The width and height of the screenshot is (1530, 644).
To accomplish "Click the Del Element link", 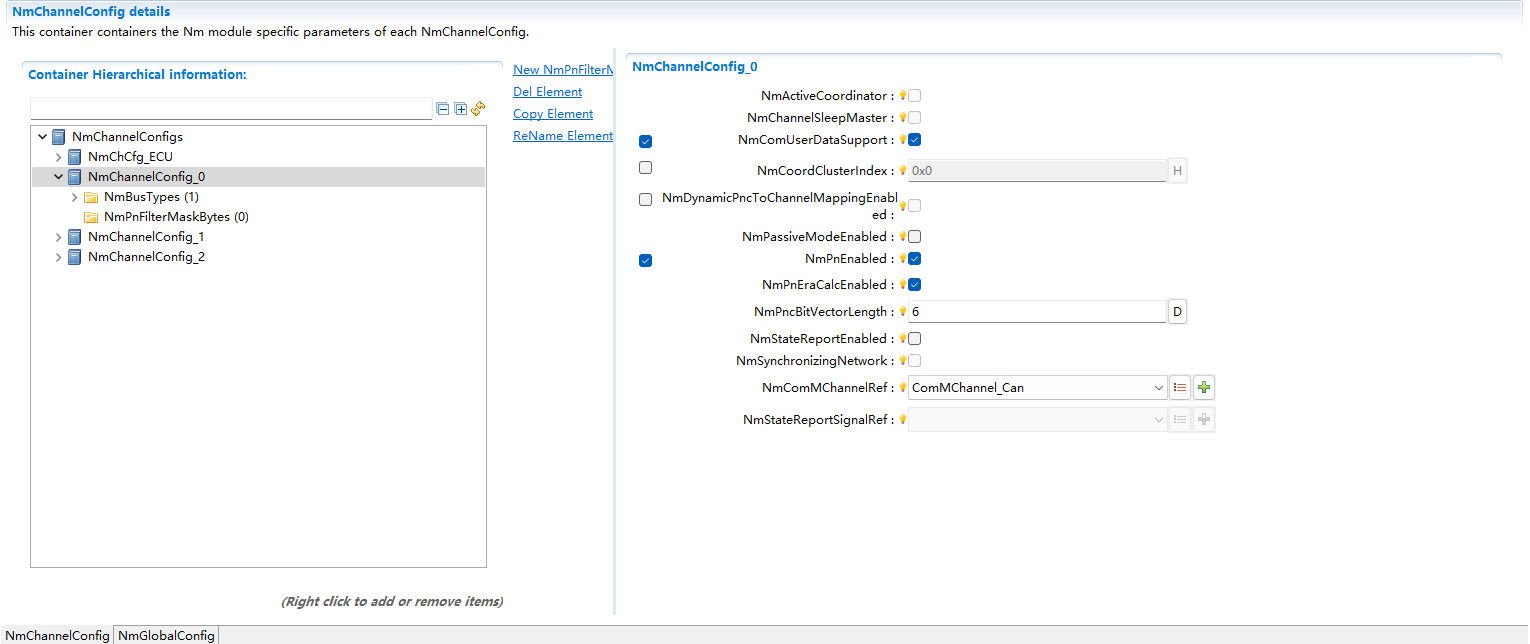I will 547,92.
